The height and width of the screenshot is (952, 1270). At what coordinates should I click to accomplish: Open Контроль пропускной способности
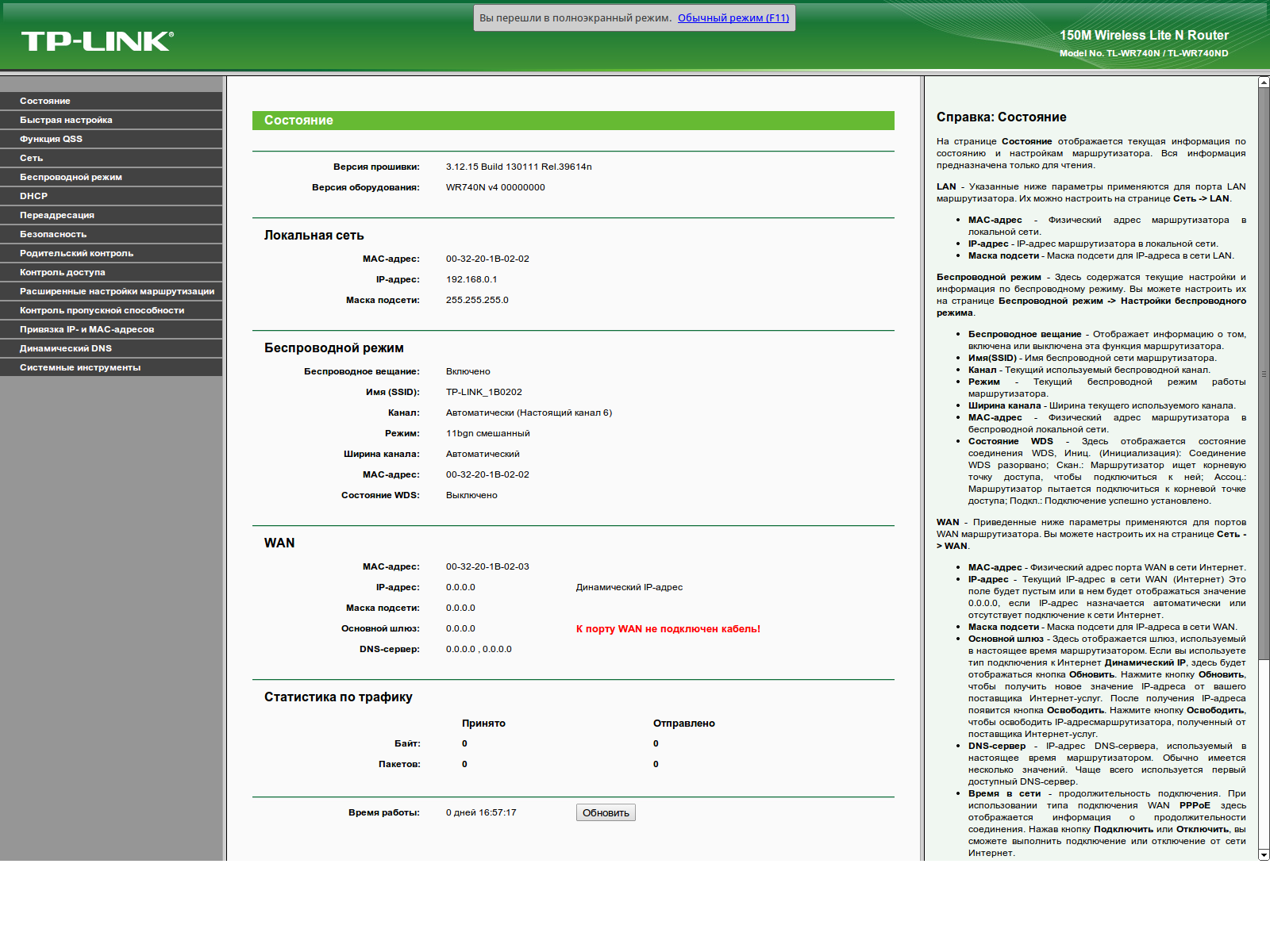tap(102, 310)
